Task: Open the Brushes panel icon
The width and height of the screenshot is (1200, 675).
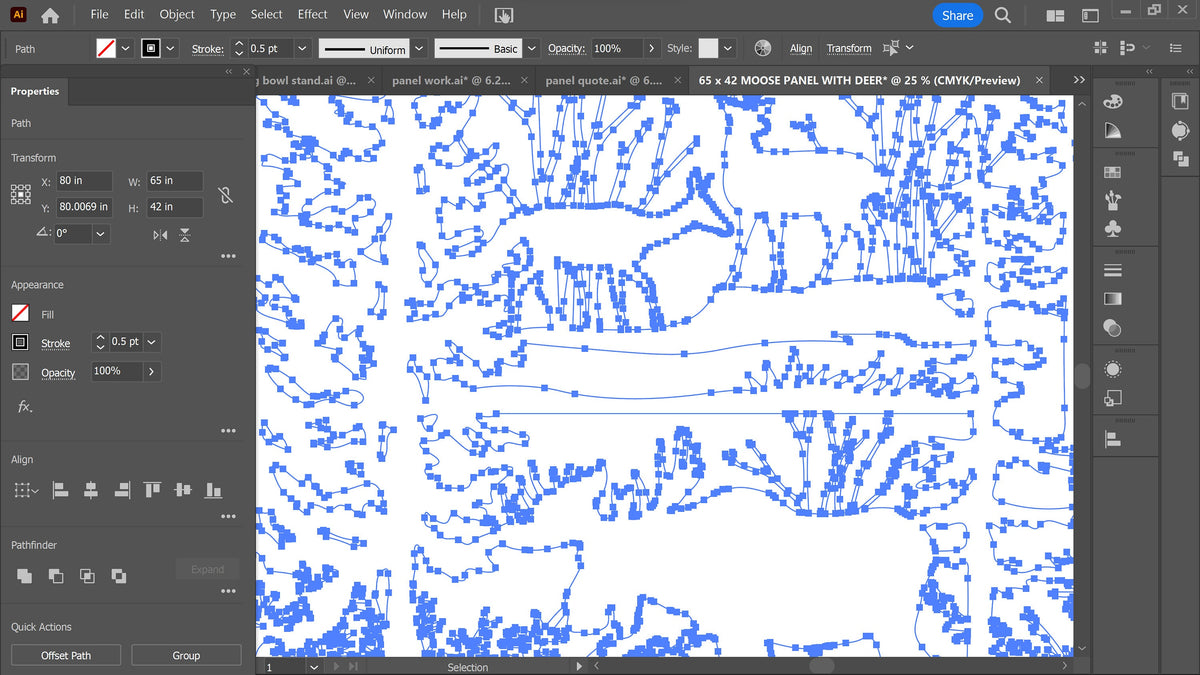Action: pyautogui.click(x=1112, y=200)
